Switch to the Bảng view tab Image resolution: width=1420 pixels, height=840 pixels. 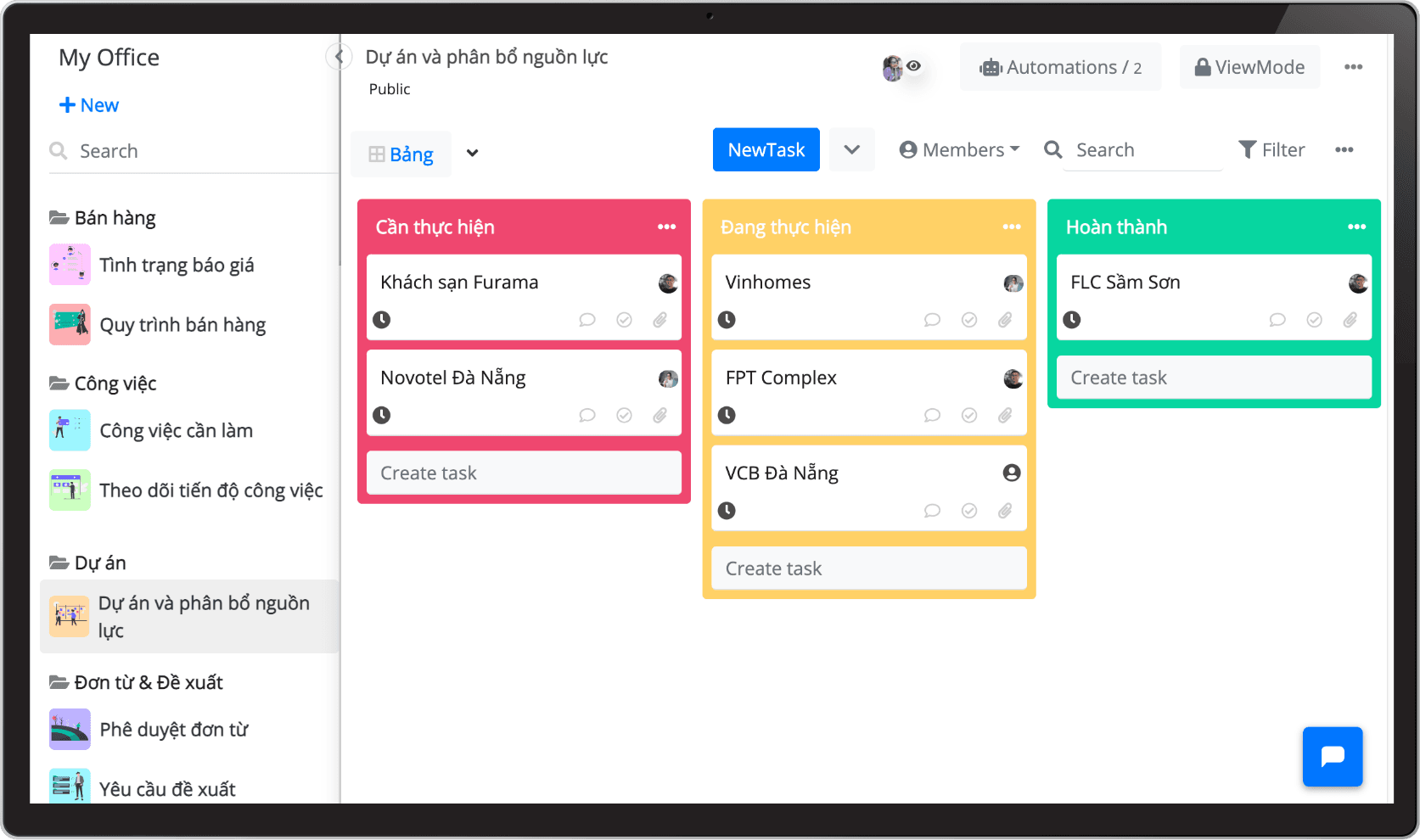[401, 154]
